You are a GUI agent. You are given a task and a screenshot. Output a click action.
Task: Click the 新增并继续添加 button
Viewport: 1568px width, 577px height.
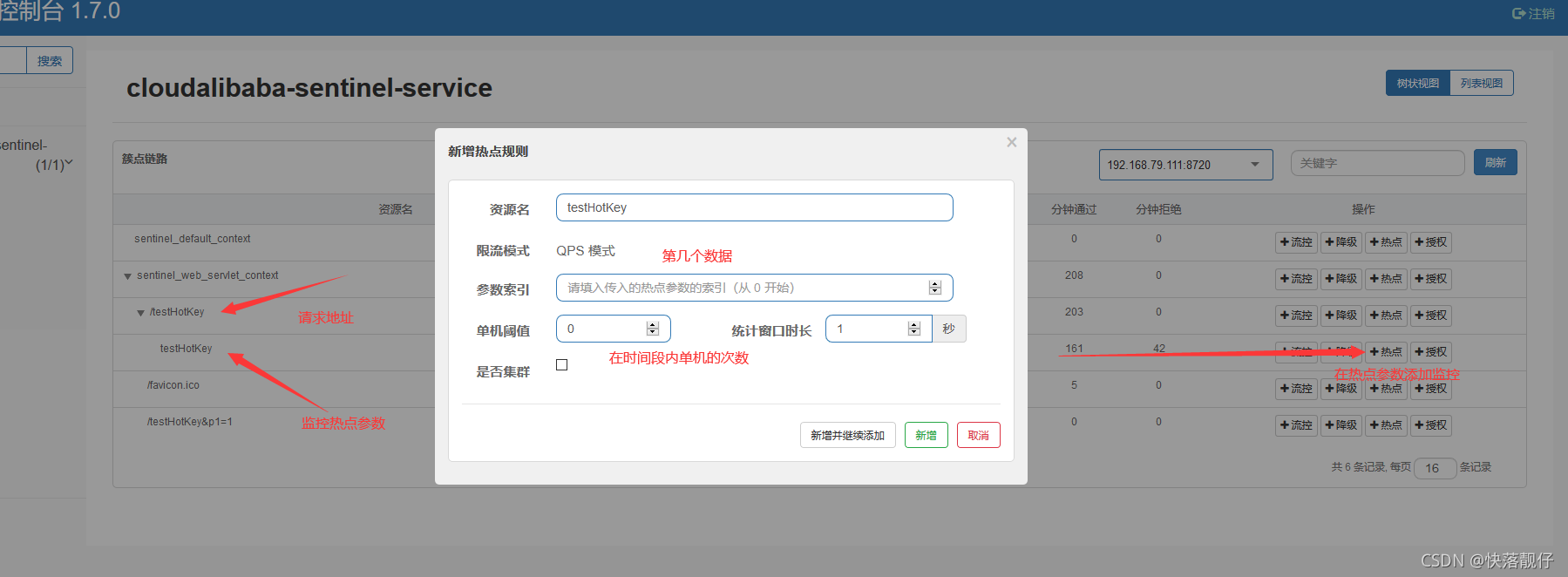tap(847, 435)
